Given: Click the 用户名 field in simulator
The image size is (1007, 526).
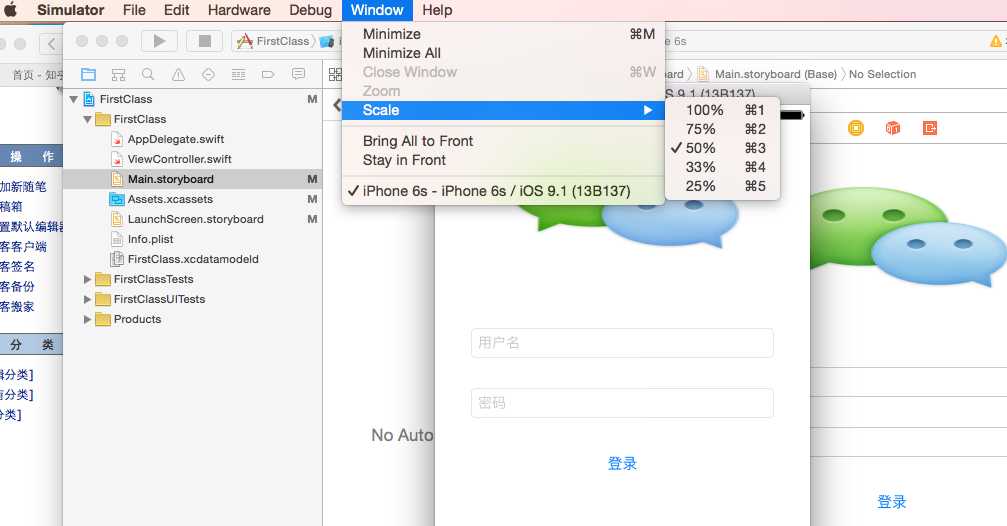Looking at the screenshot, I should (622, 343).
